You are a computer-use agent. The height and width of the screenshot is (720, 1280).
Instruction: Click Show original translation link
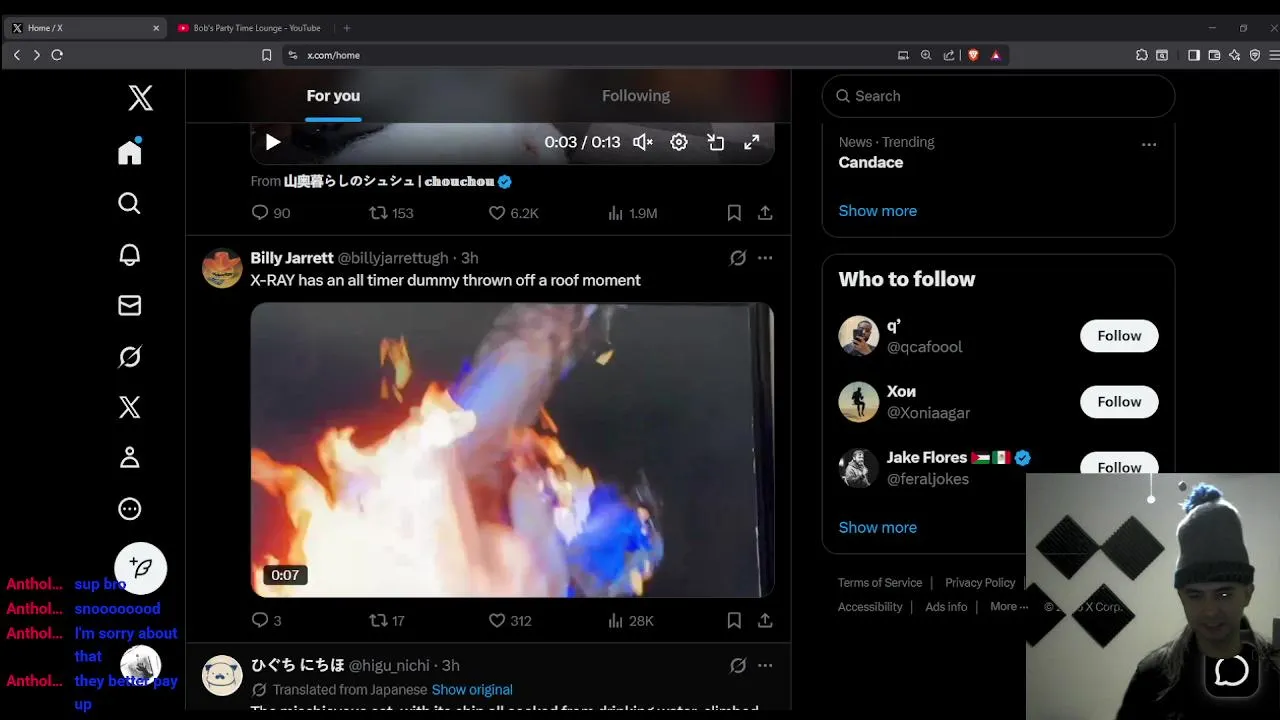472,690
